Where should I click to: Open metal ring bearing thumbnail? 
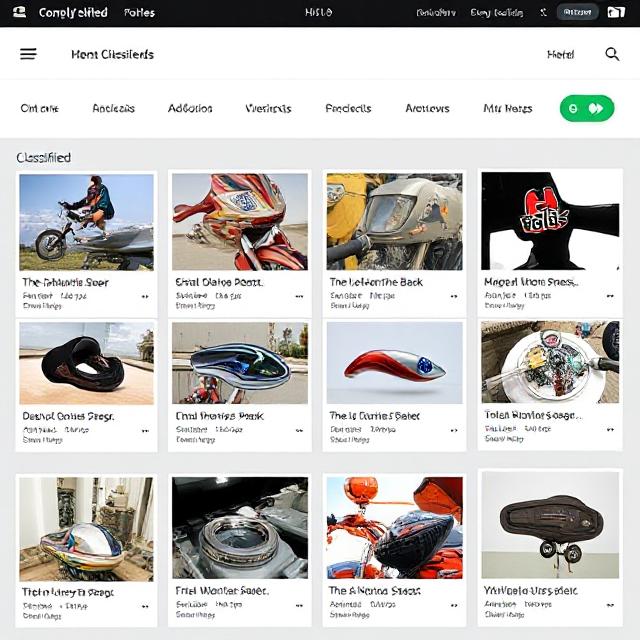click(240, 528)
